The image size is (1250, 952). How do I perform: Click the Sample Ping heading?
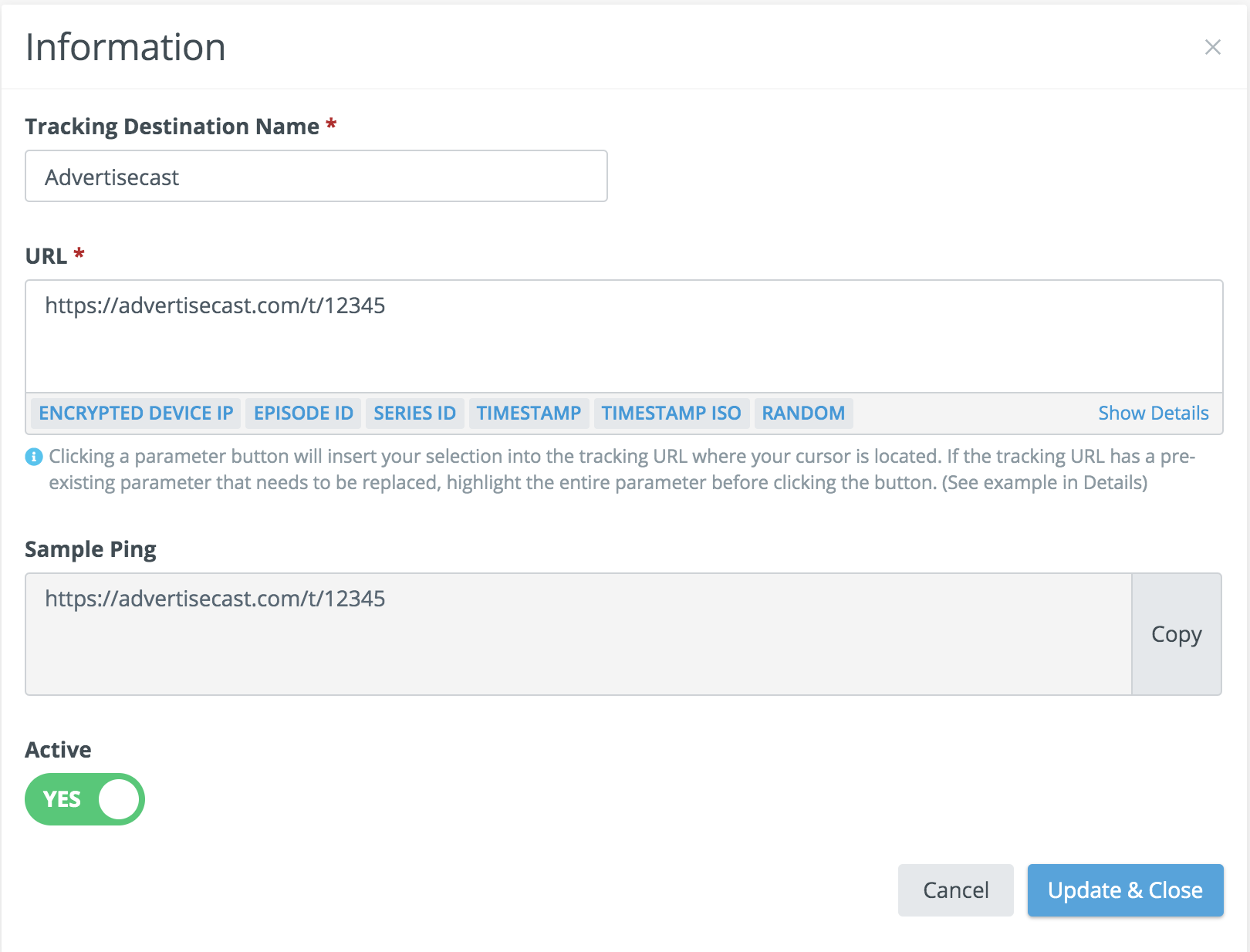click(90, 549)
